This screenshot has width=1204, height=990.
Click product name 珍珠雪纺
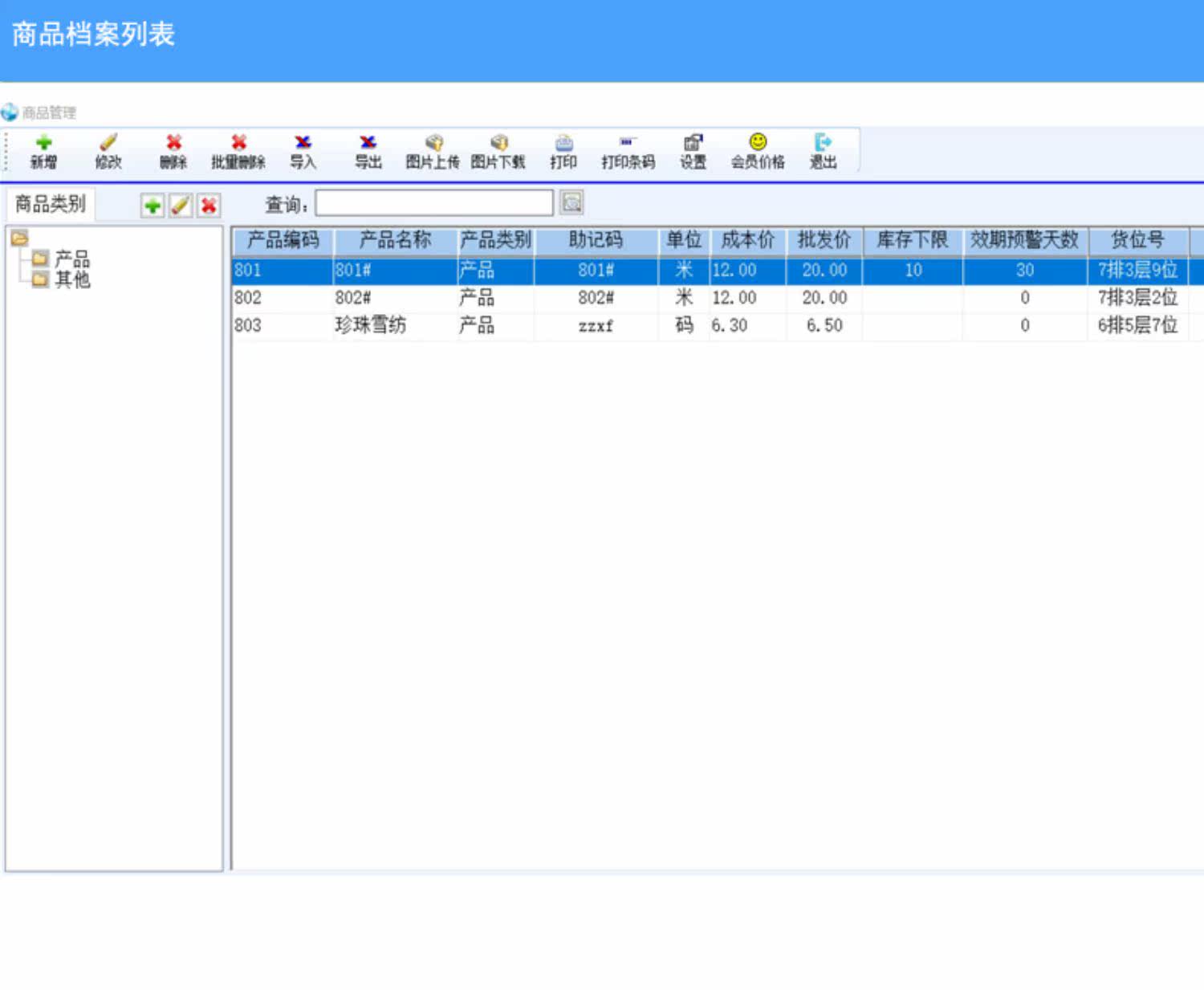click(371, 325)
